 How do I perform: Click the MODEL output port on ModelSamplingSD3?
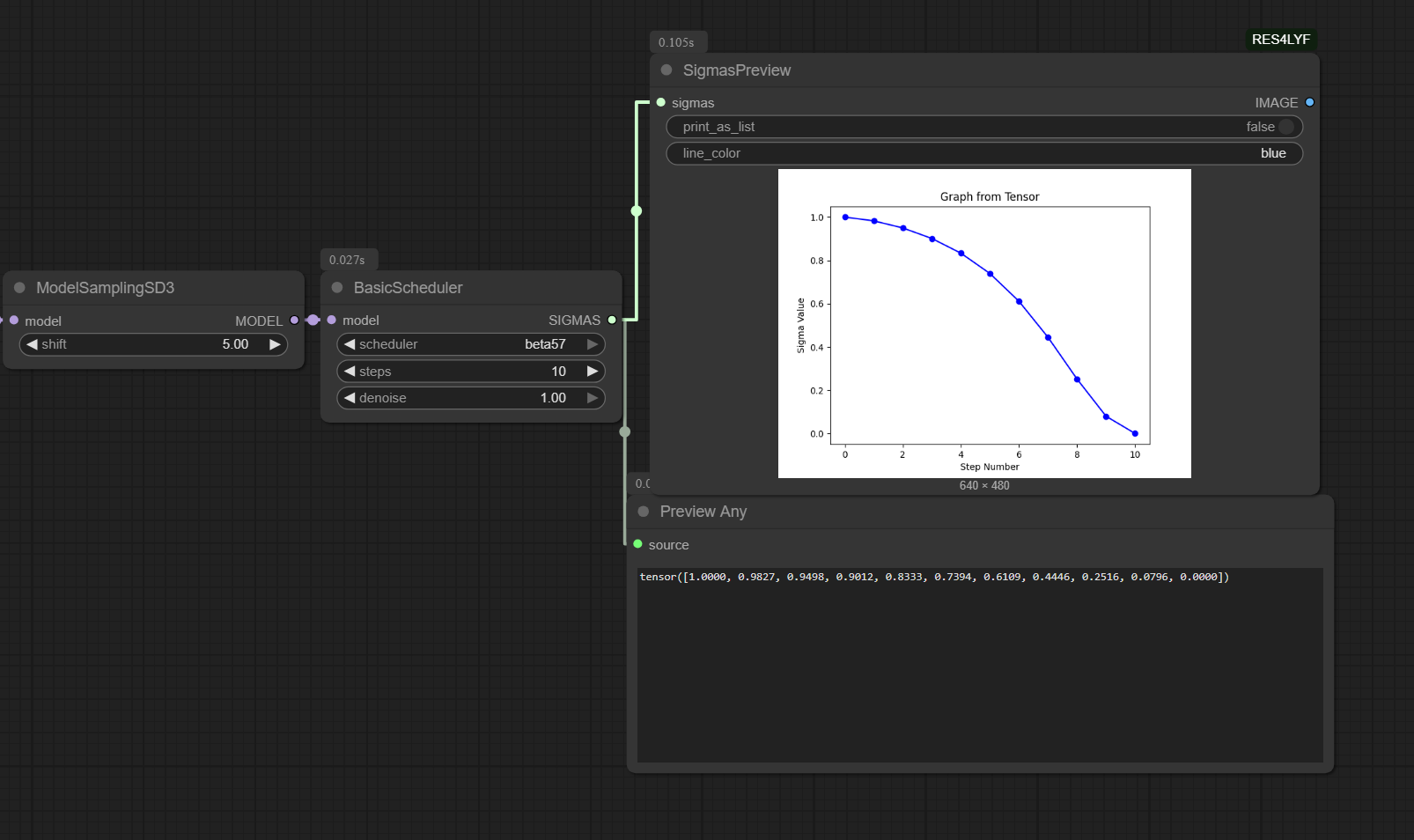pyautogui.click(x=294, y=321)
